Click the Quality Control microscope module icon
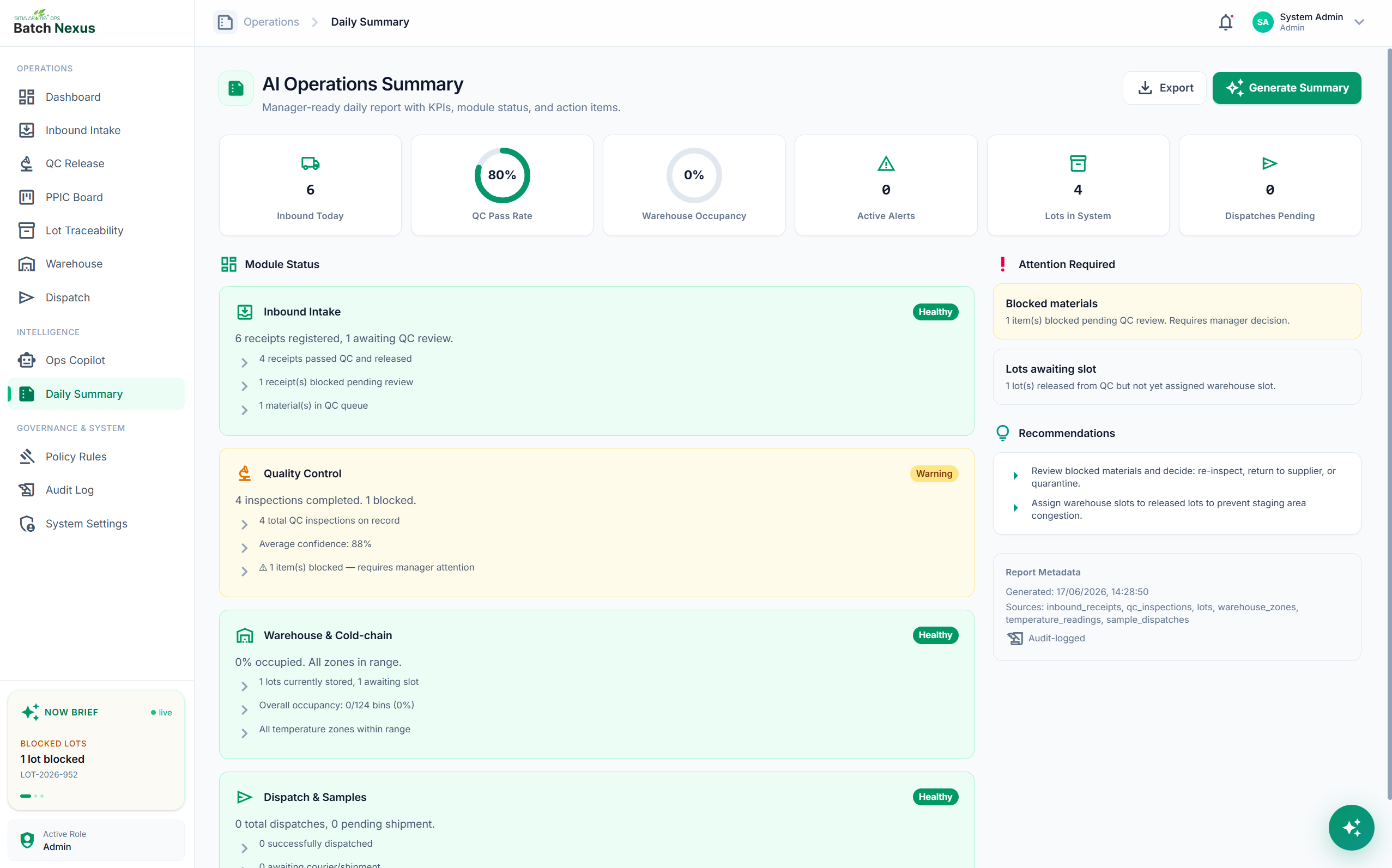This screenshot has width=1392, height=868. (245, 474)
